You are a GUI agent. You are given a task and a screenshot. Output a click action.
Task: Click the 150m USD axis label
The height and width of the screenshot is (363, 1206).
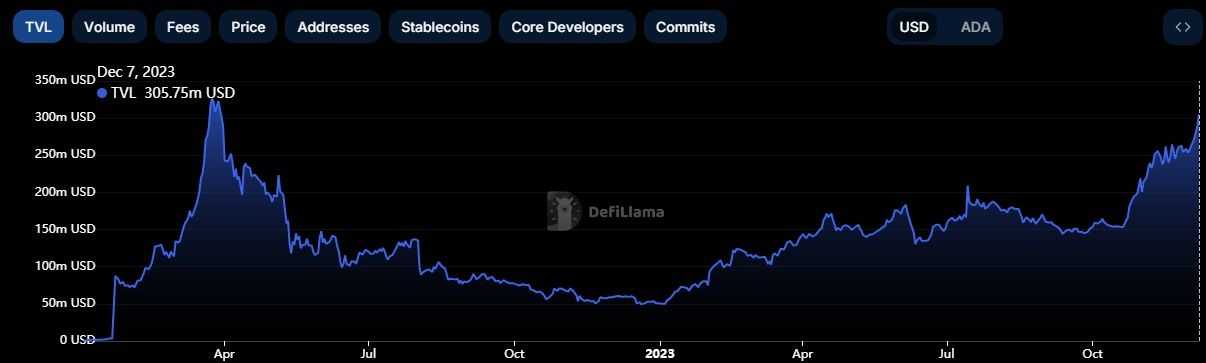(64, 228)
